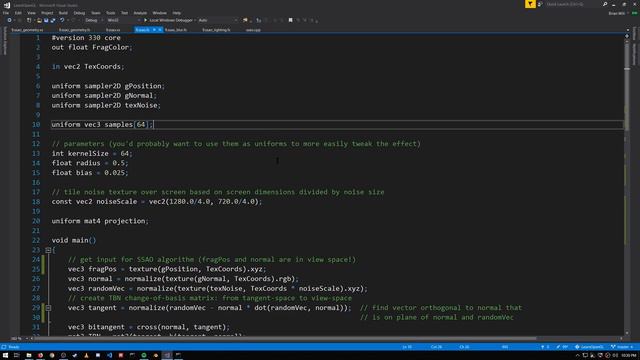
Task: Click the Task View taskbar icon
Action: pyautogui.click(x=17, y=356)
